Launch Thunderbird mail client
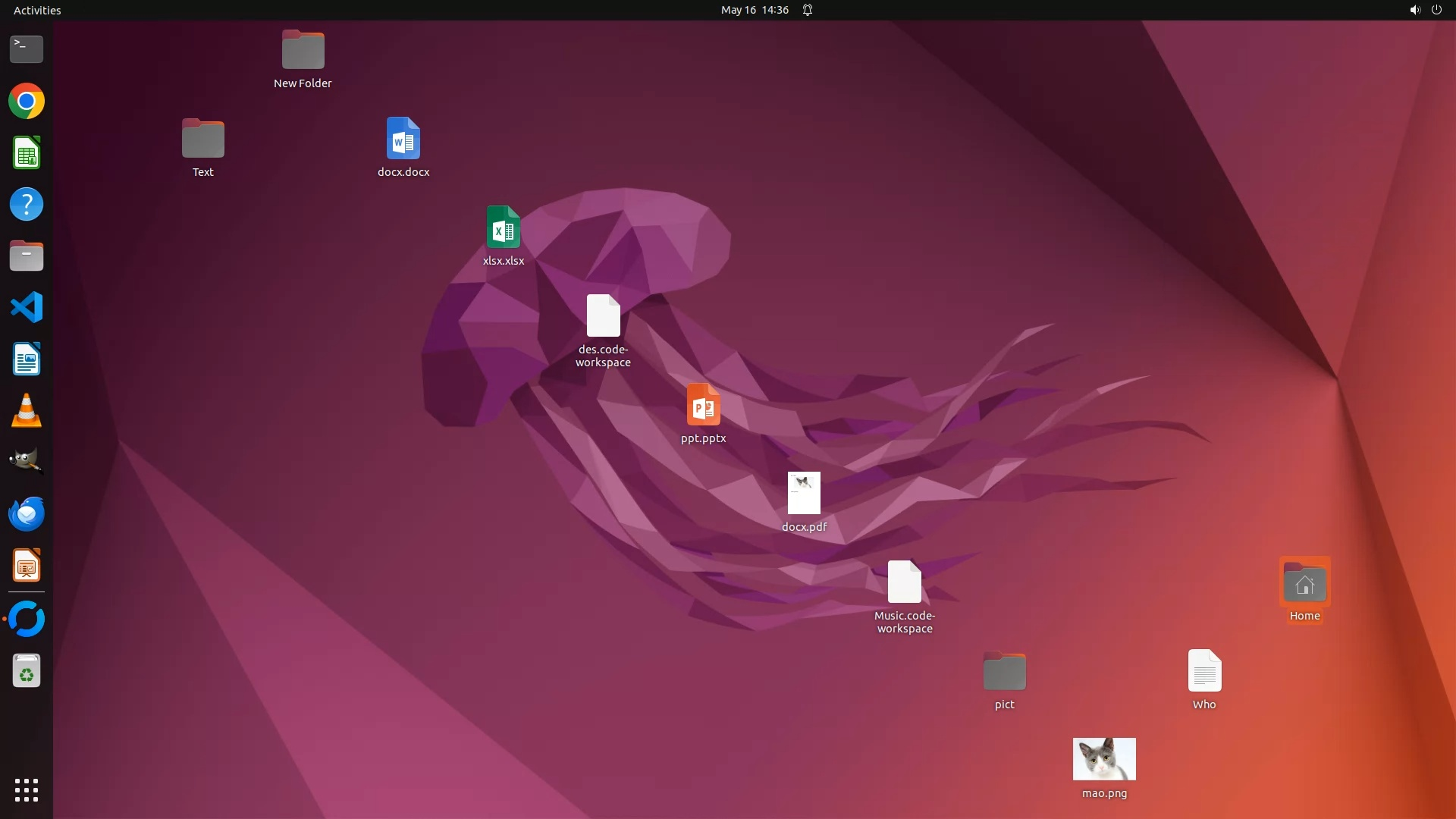This screenshot has height=819, width=1456. click(27, 514)
